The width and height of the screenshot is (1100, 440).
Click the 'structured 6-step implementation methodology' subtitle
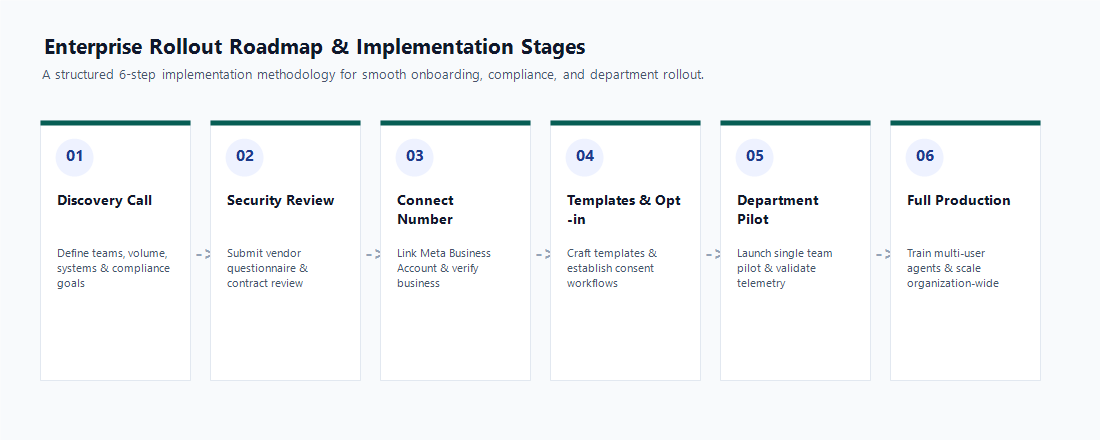(x=373, y=74)
